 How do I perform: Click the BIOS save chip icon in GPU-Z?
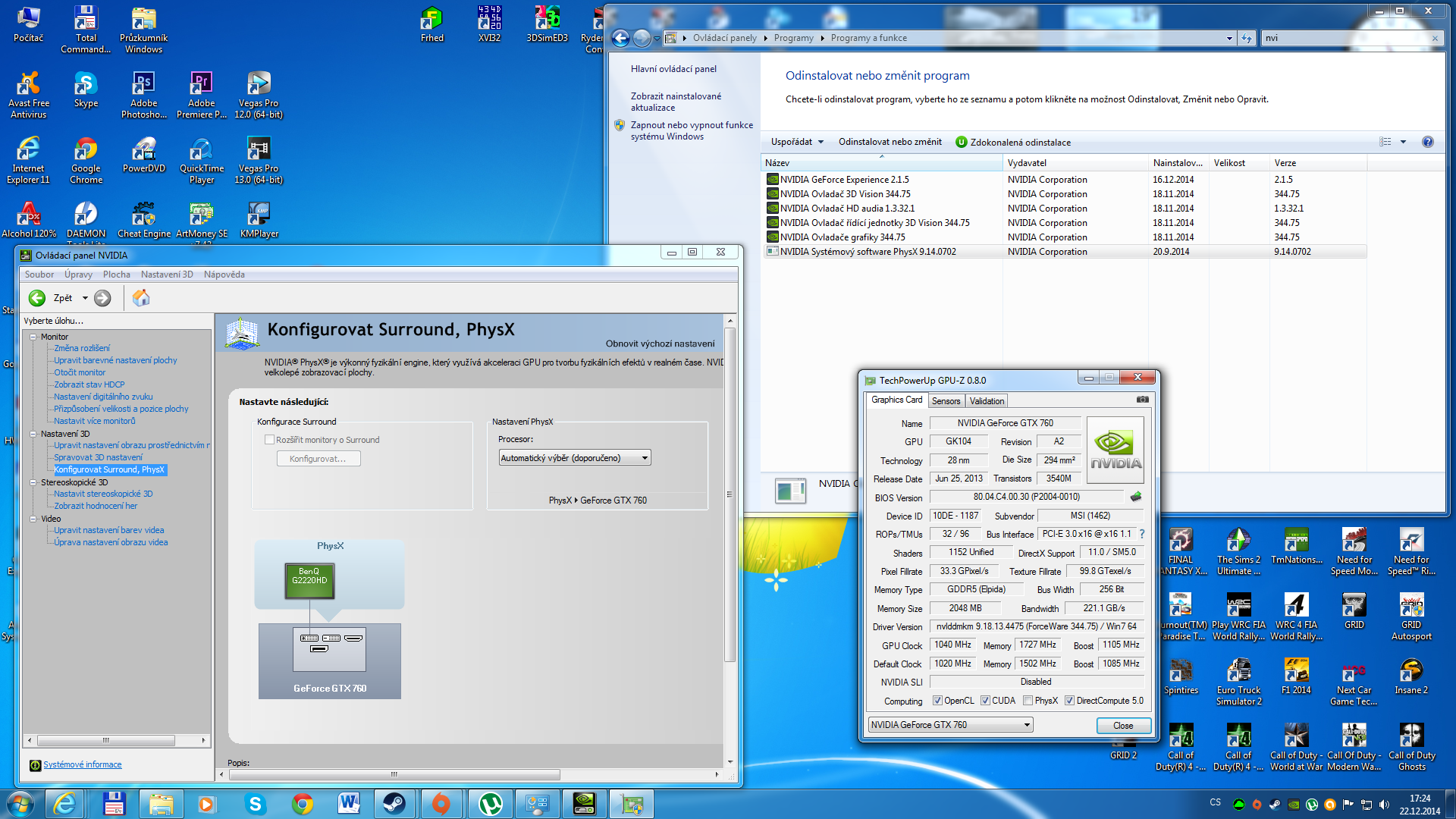(x=1135, y=497)
